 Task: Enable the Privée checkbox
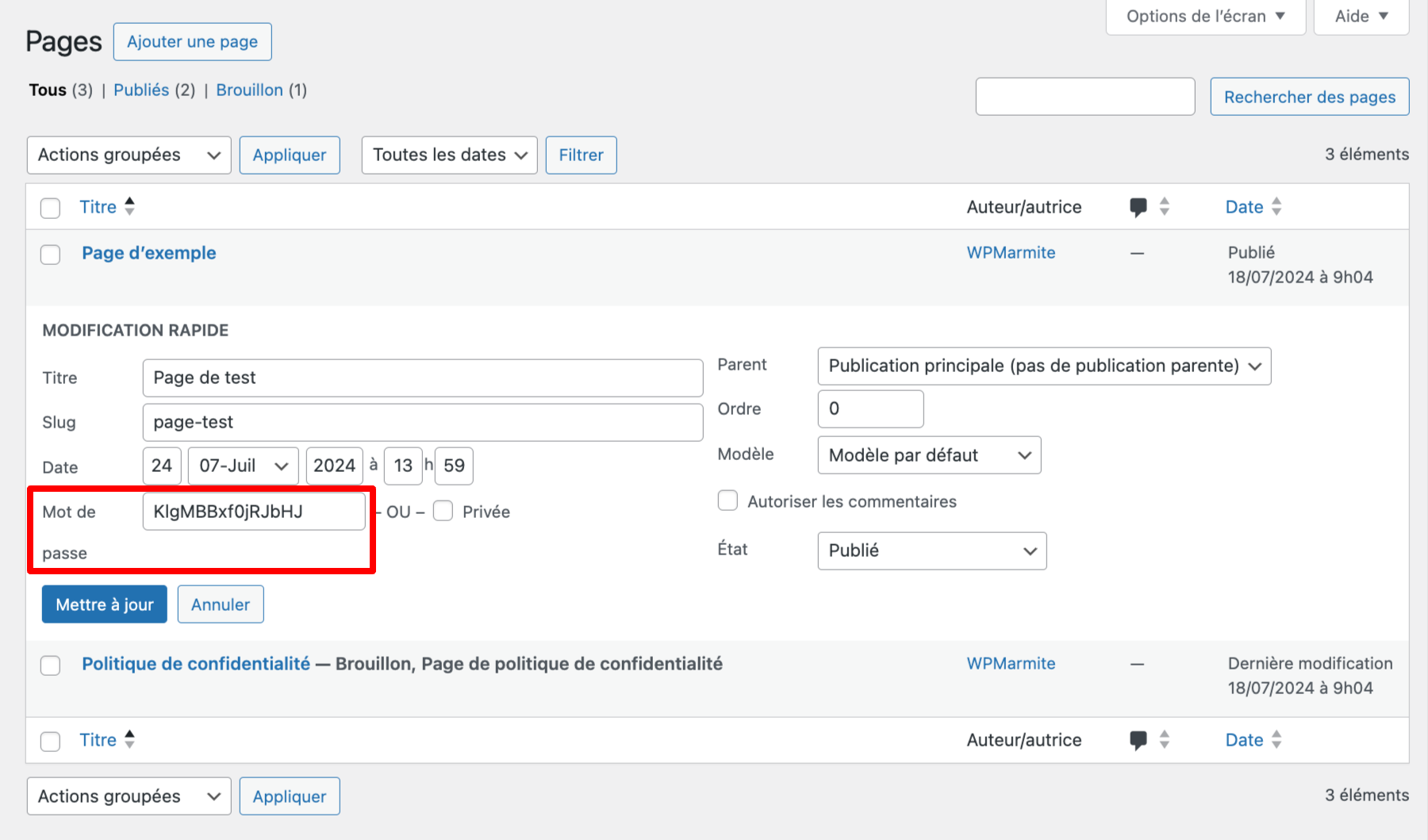pyautogui.click(x=443, y=512)
